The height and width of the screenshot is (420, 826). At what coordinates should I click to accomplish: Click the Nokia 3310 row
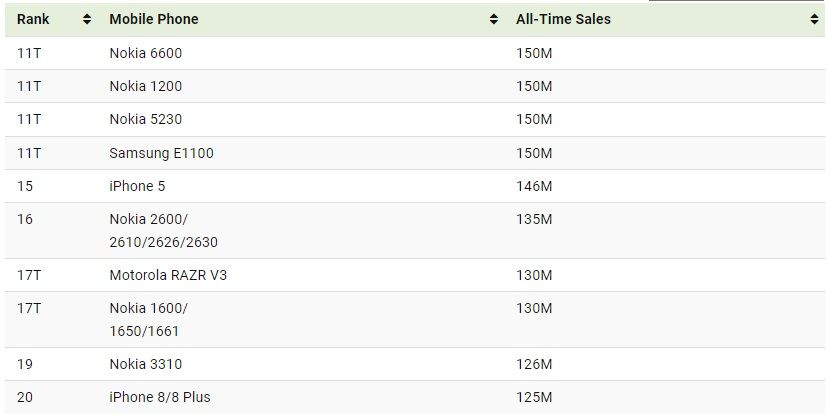tap(413, 364)
